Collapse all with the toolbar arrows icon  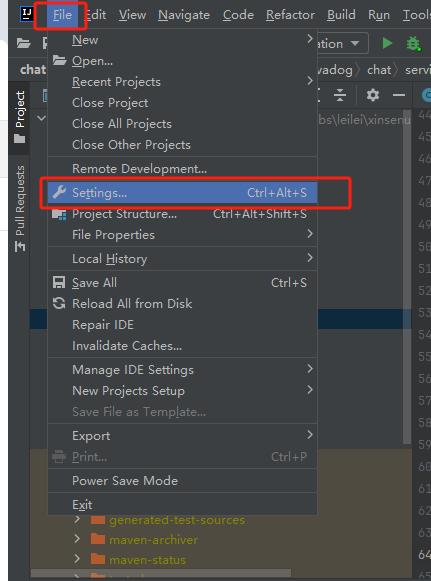339,95
